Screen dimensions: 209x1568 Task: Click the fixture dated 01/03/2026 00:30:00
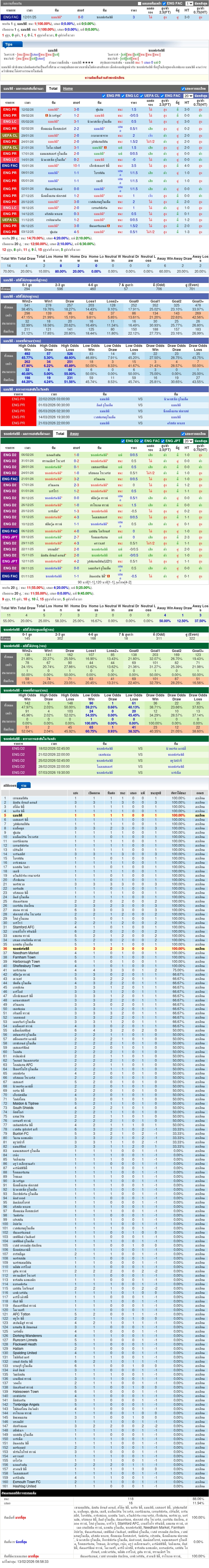click(x=104, y=405)
